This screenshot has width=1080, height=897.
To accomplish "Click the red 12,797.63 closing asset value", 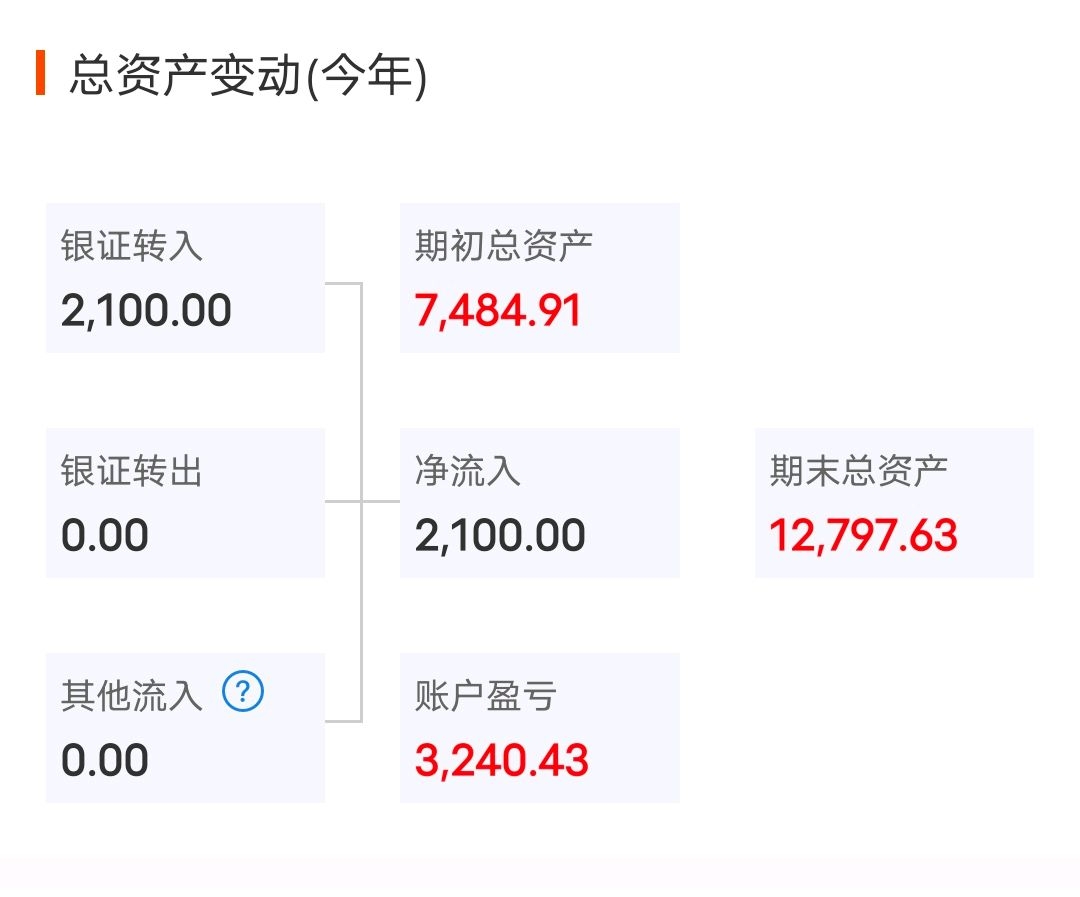I will tap(864, 536).
